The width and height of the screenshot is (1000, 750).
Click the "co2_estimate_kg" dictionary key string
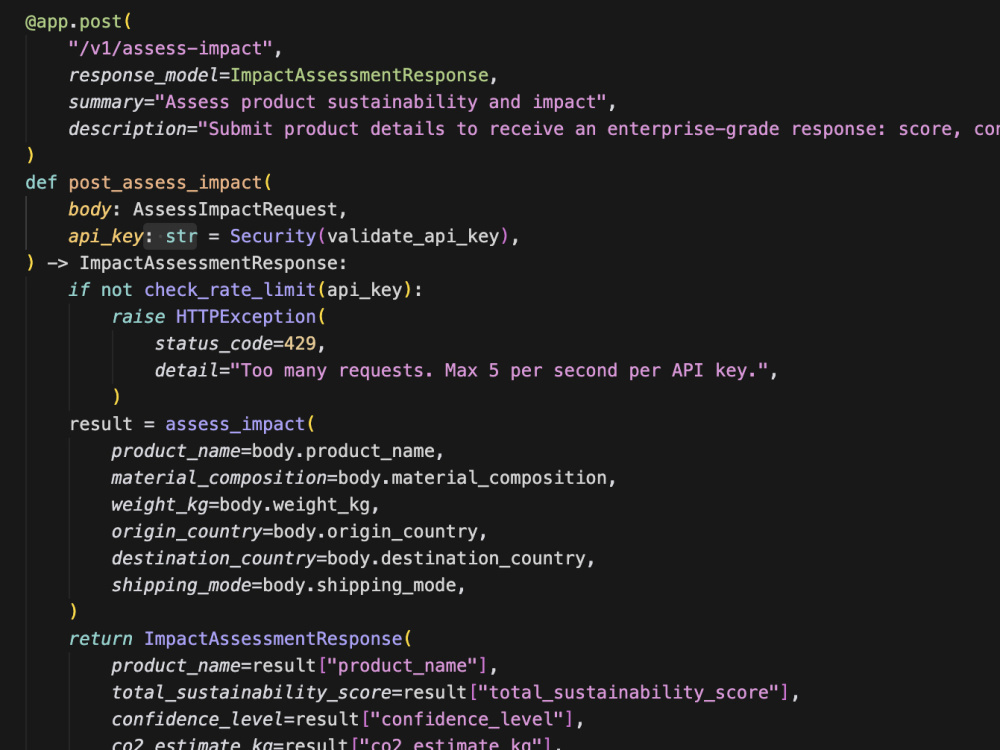click(451, 744)
